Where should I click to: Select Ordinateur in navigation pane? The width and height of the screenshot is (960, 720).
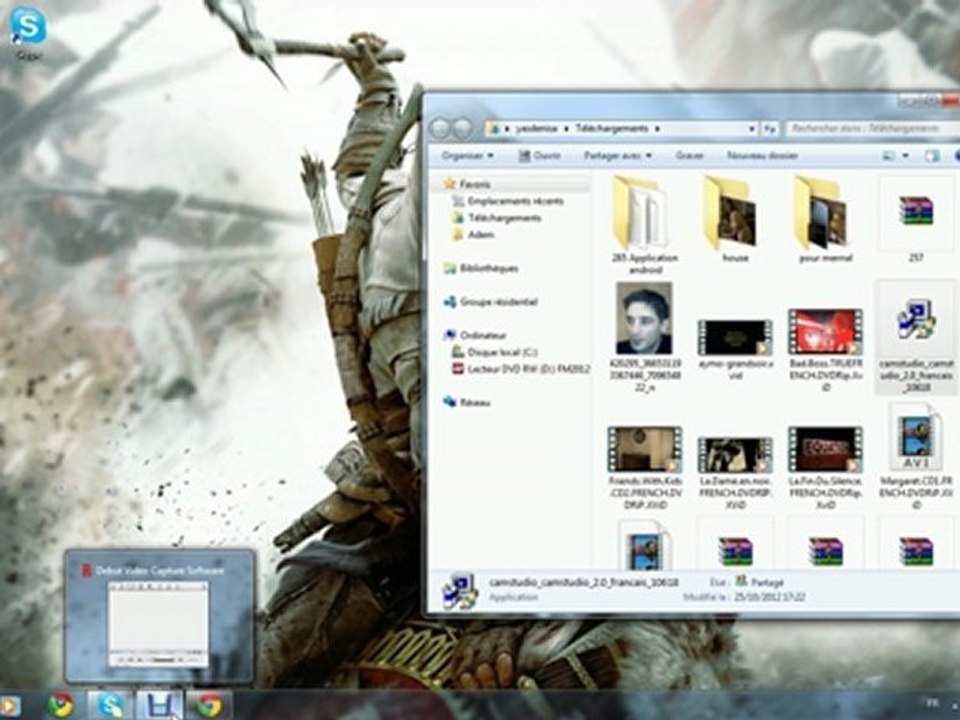tap(475, 336)
